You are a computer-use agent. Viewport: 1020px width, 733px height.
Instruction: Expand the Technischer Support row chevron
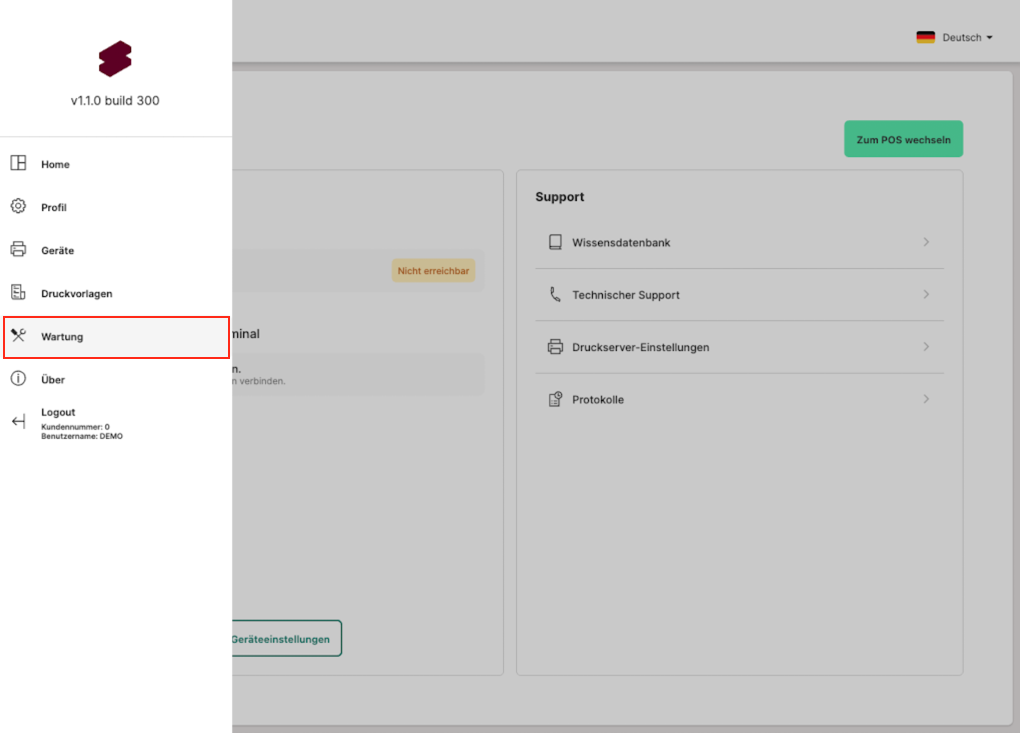point(926,295)
